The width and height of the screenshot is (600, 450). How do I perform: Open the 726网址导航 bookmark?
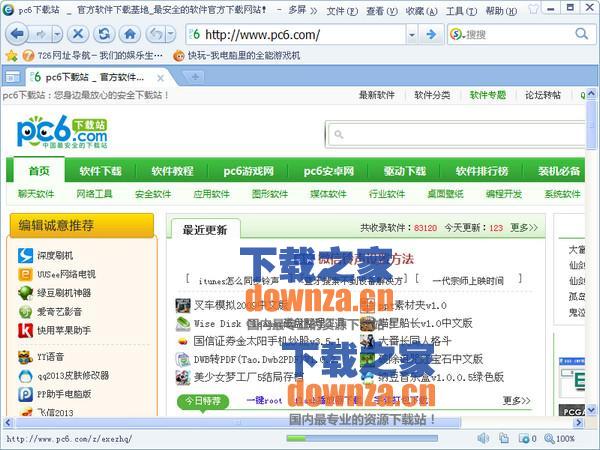click(x=93, y=56)
